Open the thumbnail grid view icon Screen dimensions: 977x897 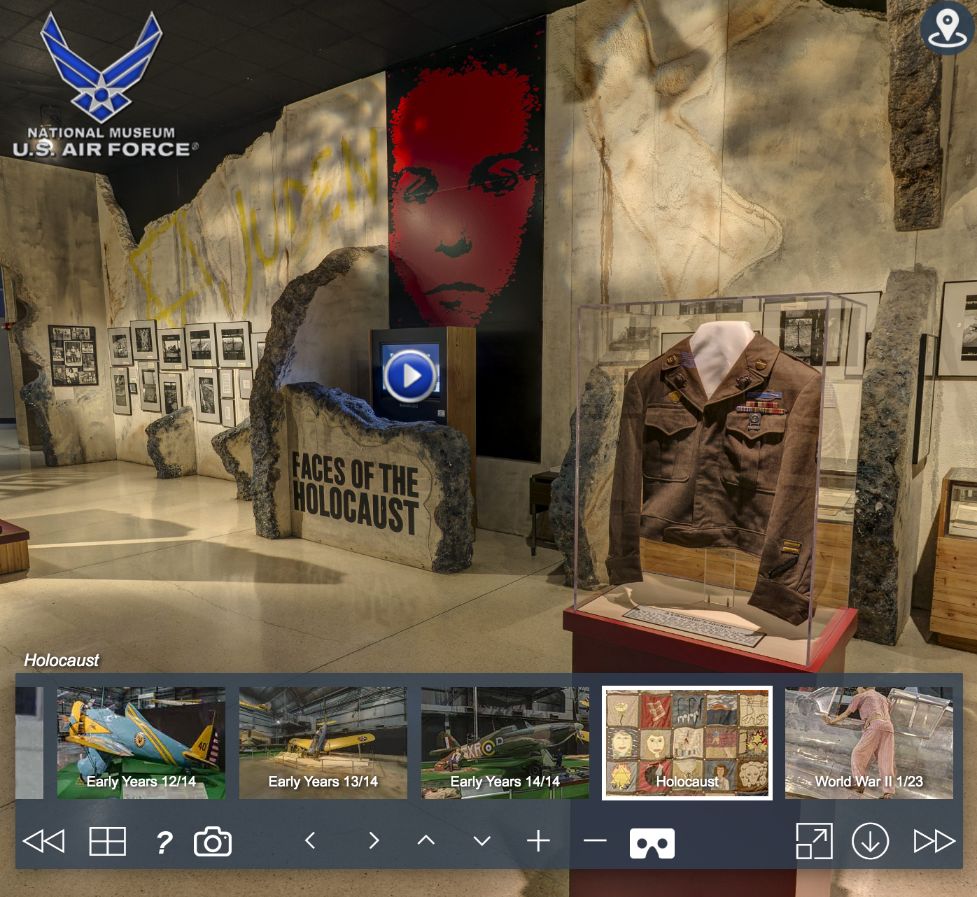108,841
